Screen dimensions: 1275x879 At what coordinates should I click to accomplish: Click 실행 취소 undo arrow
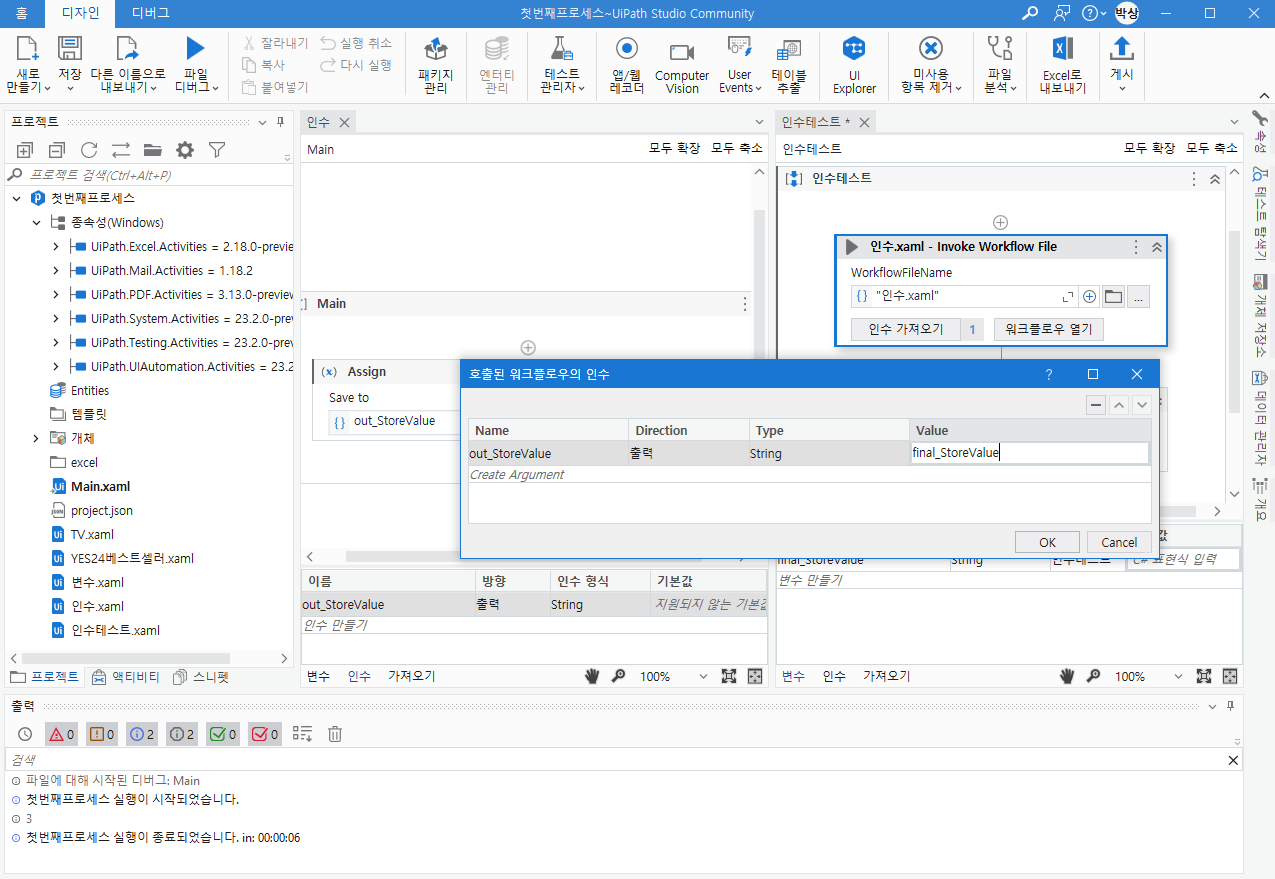point(328,43)
